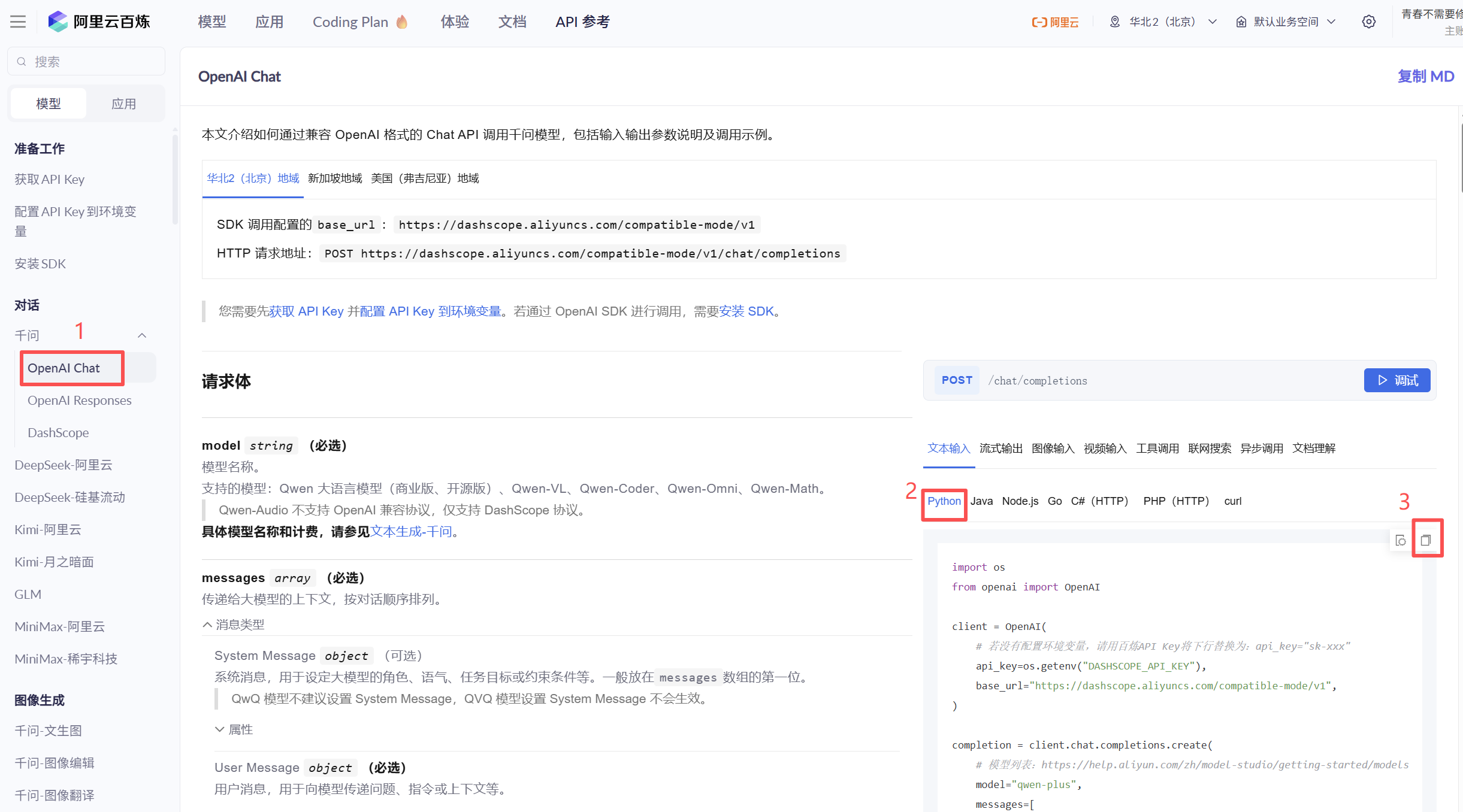Click the settings gear icon
1463x812 pixels.
coord(1369,22)
